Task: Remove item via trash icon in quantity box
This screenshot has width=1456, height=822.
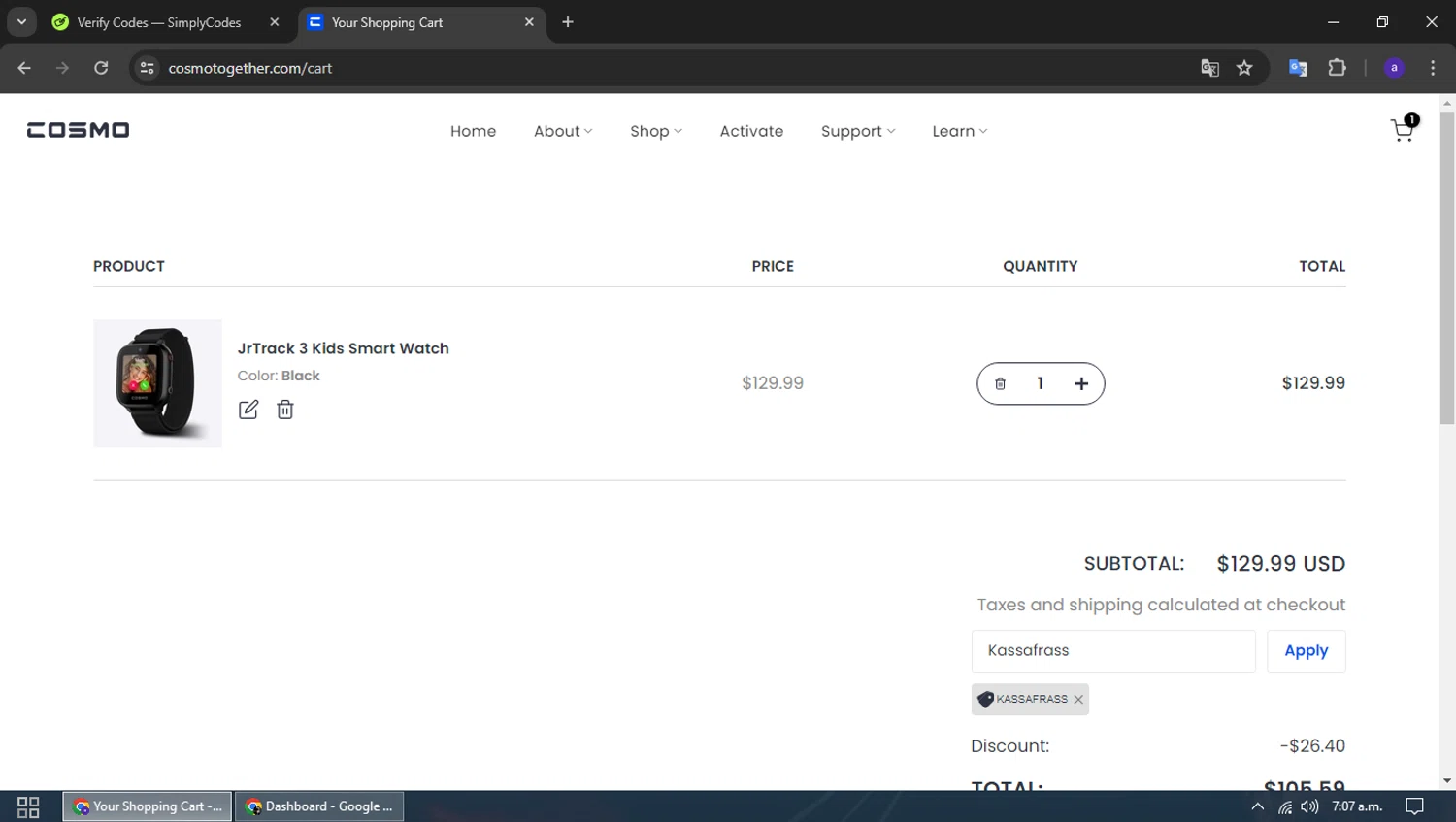Action: tap(1000, 383)
